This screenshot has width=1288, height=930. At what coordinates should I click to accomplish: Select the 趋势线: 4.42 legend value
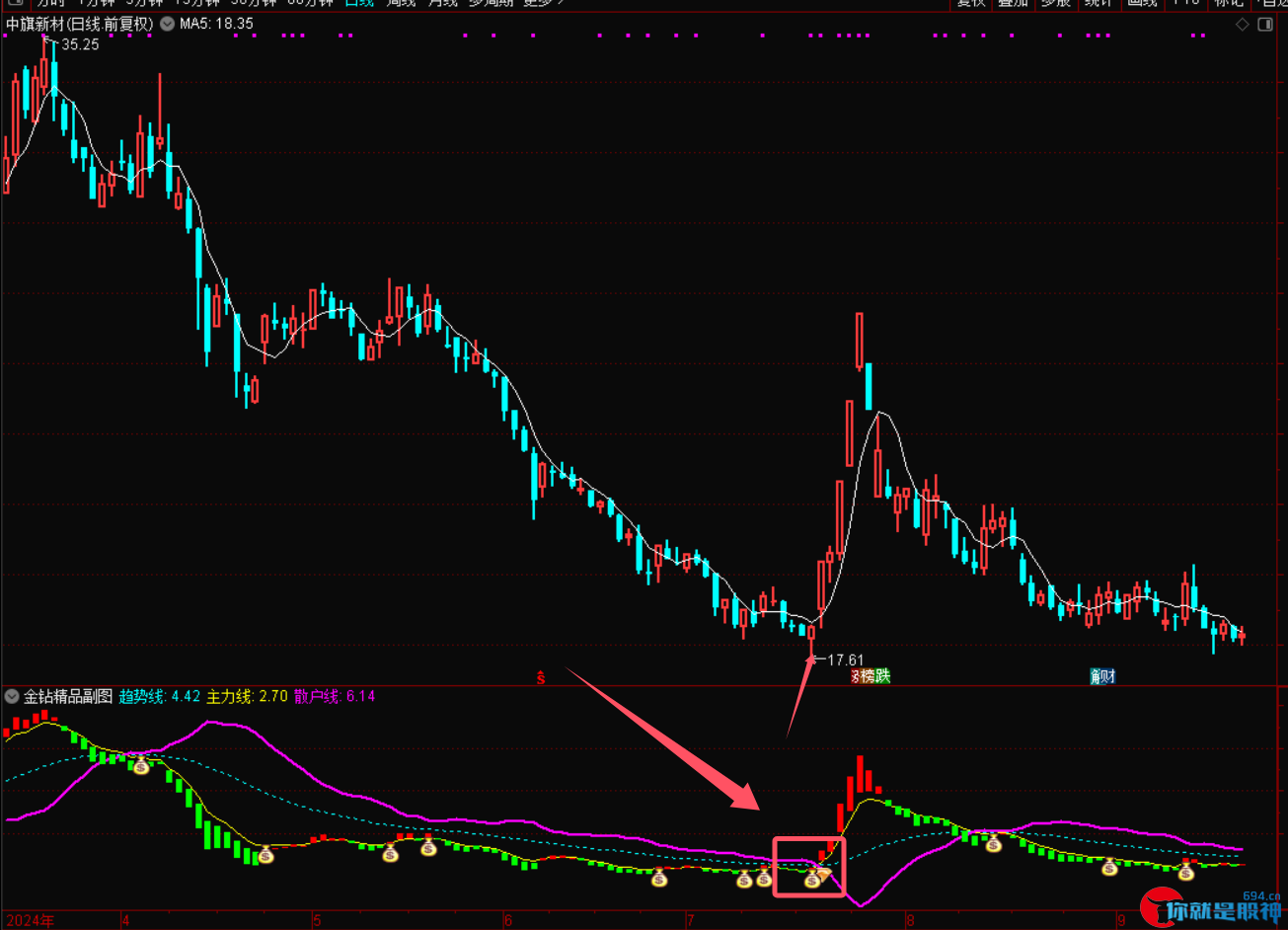[160, 696]
